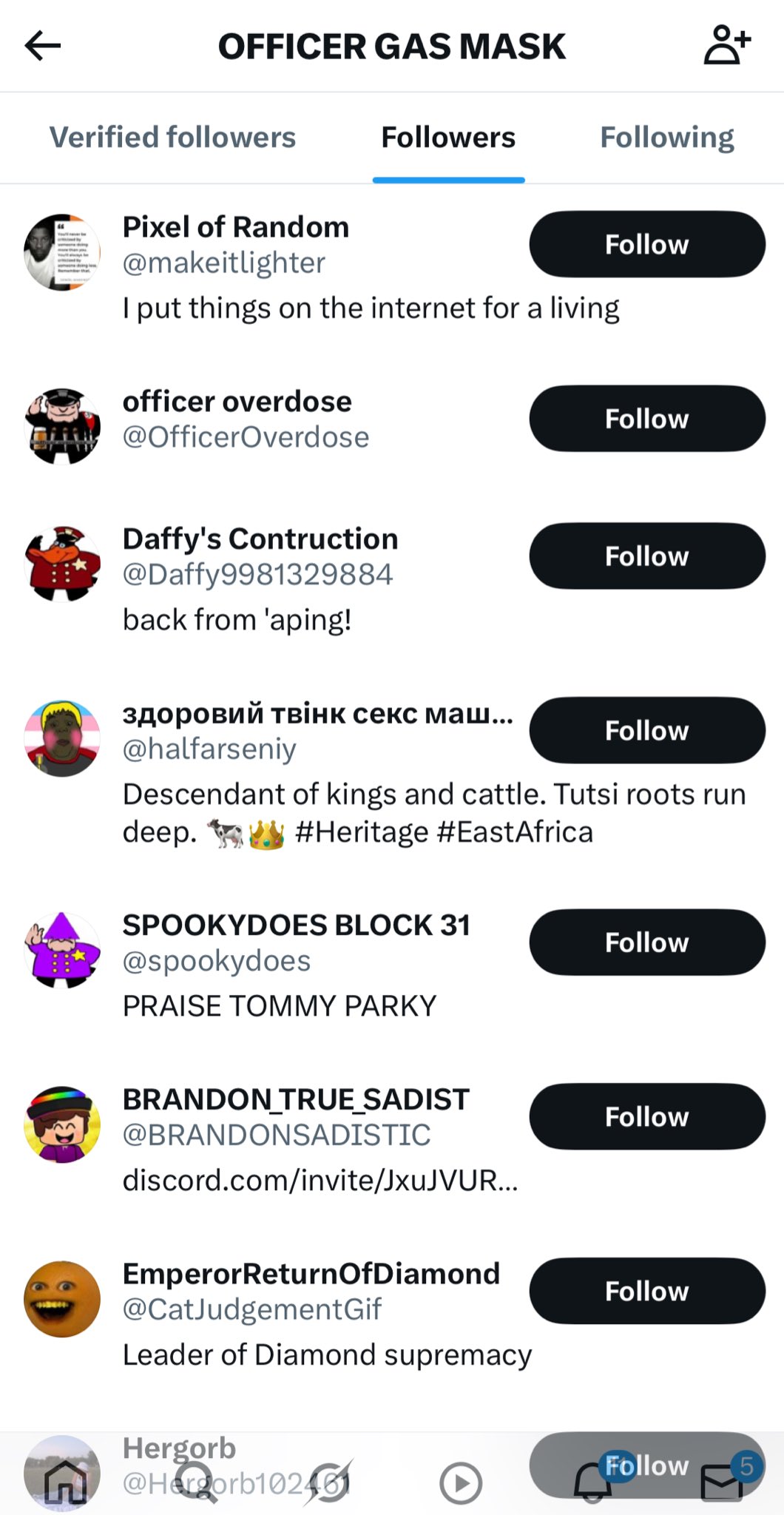Tap the add person icon
The width and height of the screenshot is (784, 1515).
pos(726,46)
